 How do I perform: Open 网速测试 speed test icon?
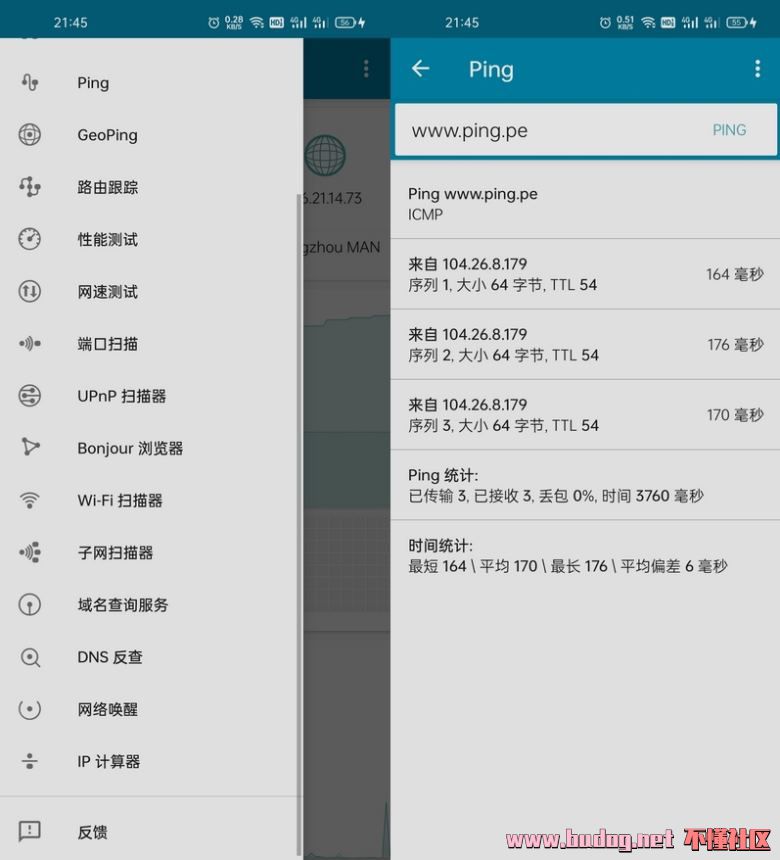pyautogui.click(x=30, y=292)
